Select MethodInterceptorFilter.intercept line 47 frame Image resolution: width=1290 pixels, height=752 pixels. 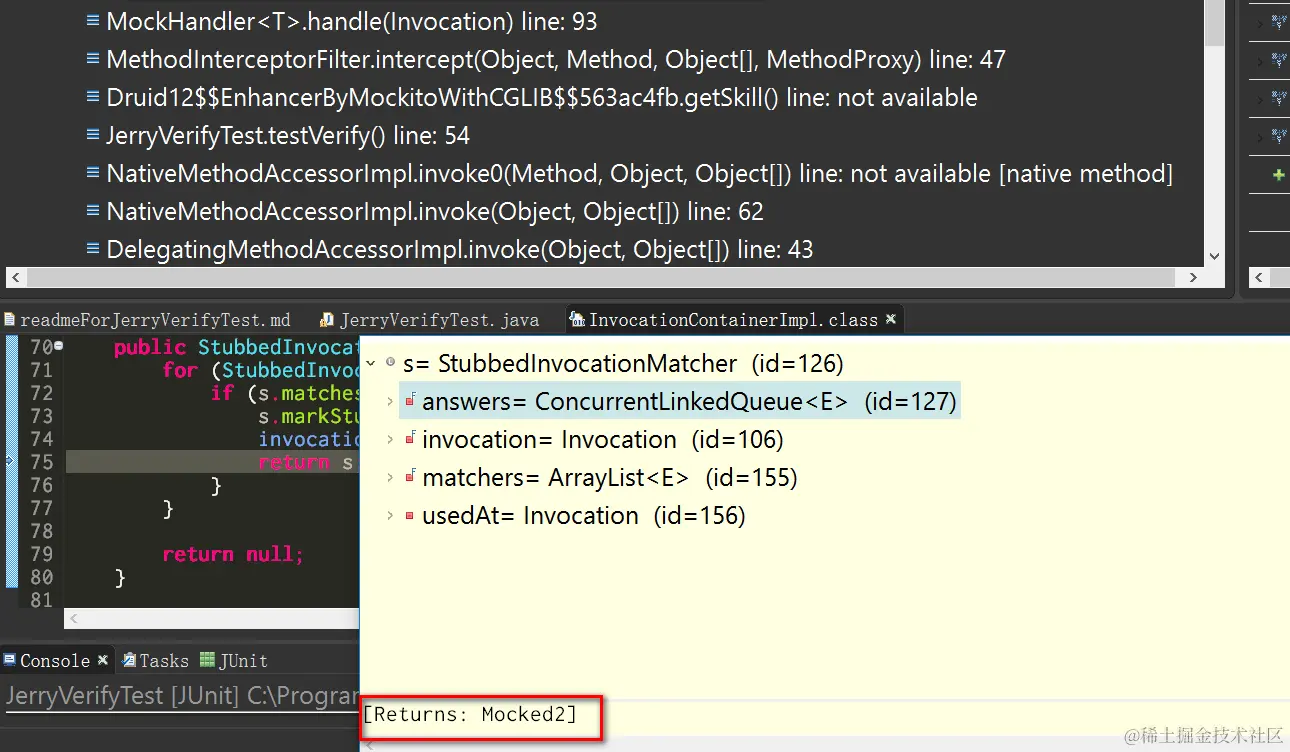click(x=556, y=59)
